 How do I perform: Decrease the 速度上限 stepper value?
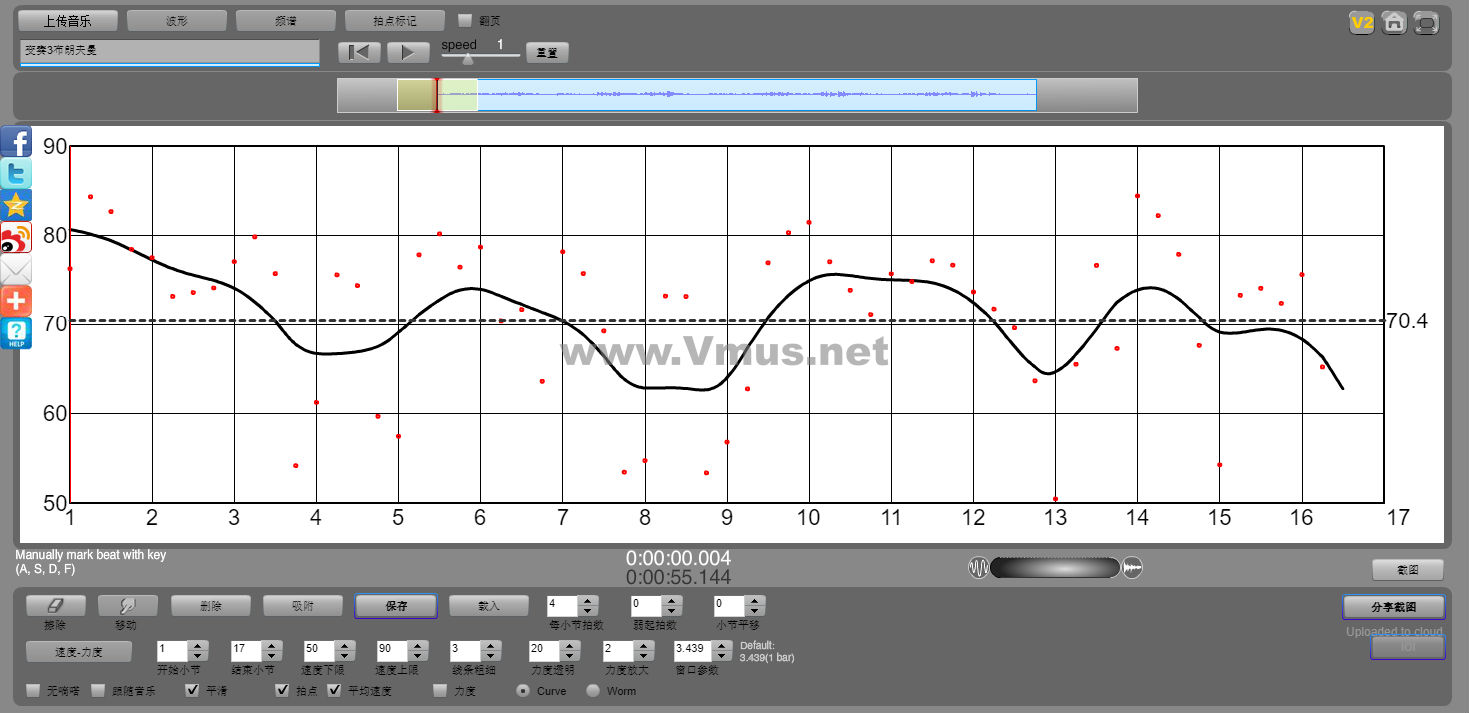click(x=418, y=654)
